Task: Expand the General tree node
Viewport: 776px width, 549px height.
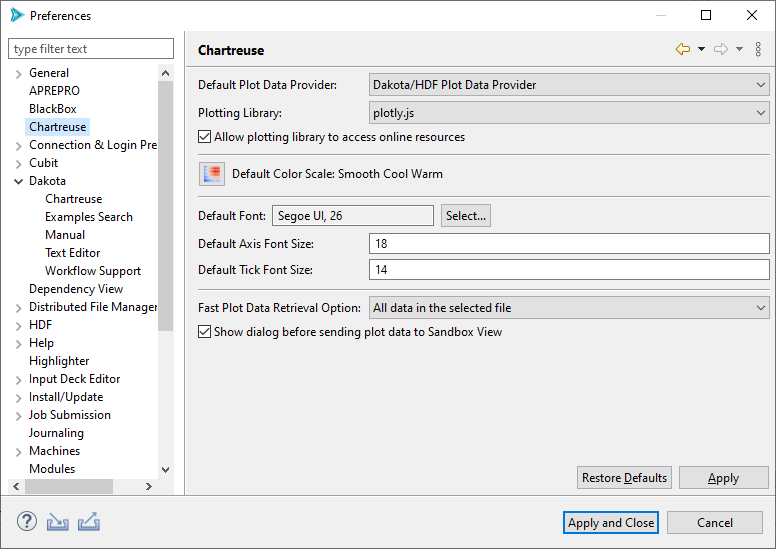Action: pyautogui.click(x=18, y=73)
